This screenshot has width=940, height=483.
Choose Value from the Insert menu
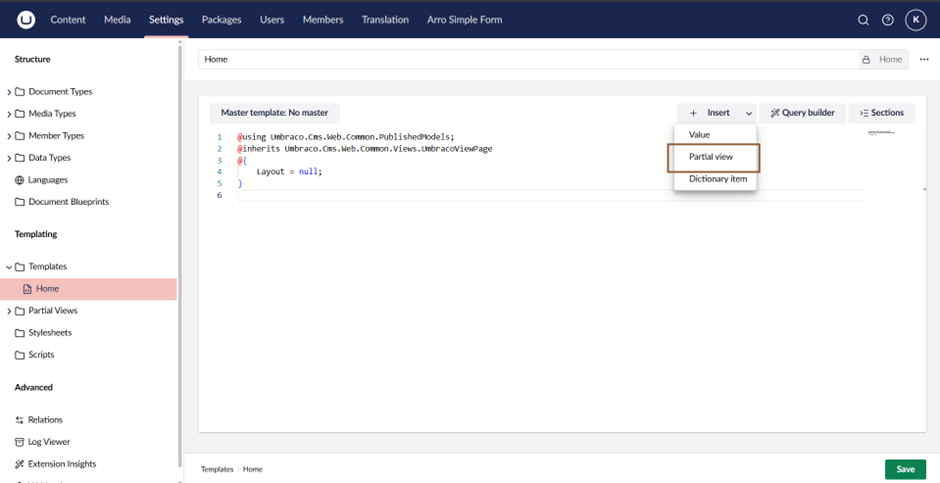tap(715, 135)
